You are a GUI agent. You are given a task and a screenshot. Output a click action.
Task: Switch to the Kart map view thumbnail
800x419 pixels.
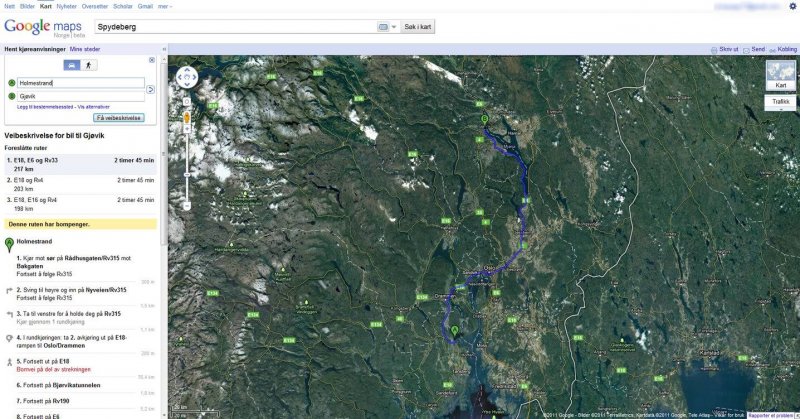point(780,76)
